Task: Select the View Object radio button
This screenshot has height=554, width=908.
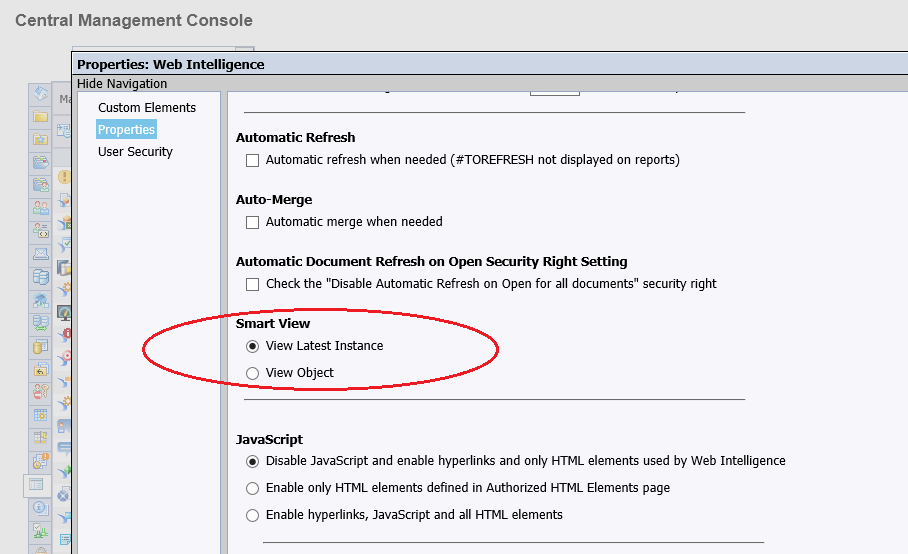Action: coord(252,373)
